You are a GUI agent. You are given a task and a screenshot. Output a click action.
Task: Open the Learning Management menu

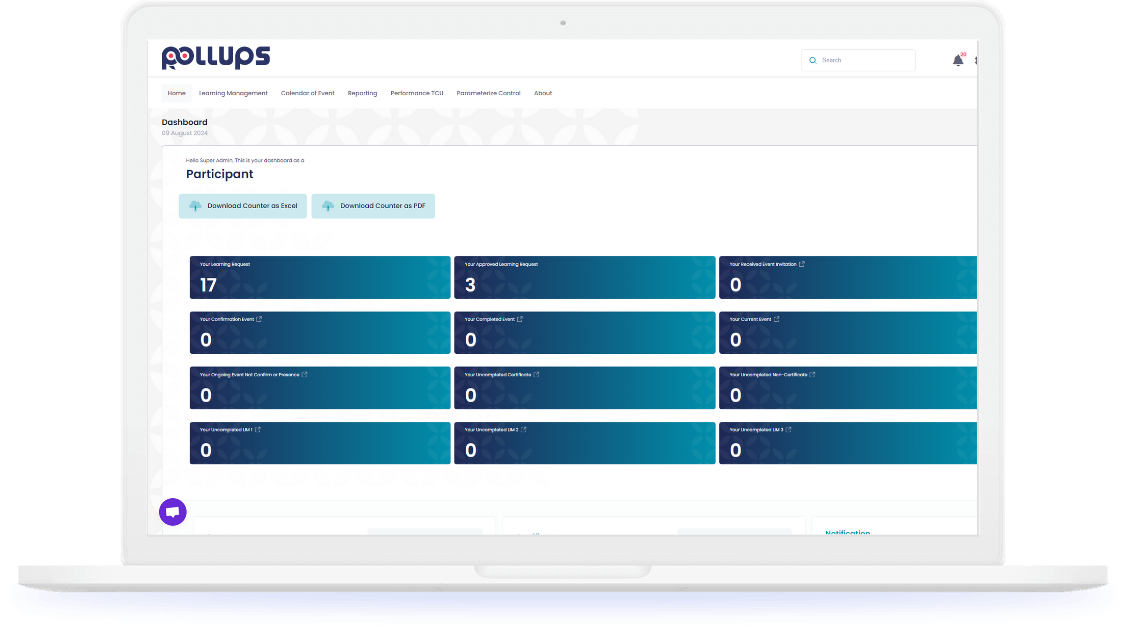pyautogui.click(x=233, y=93)
